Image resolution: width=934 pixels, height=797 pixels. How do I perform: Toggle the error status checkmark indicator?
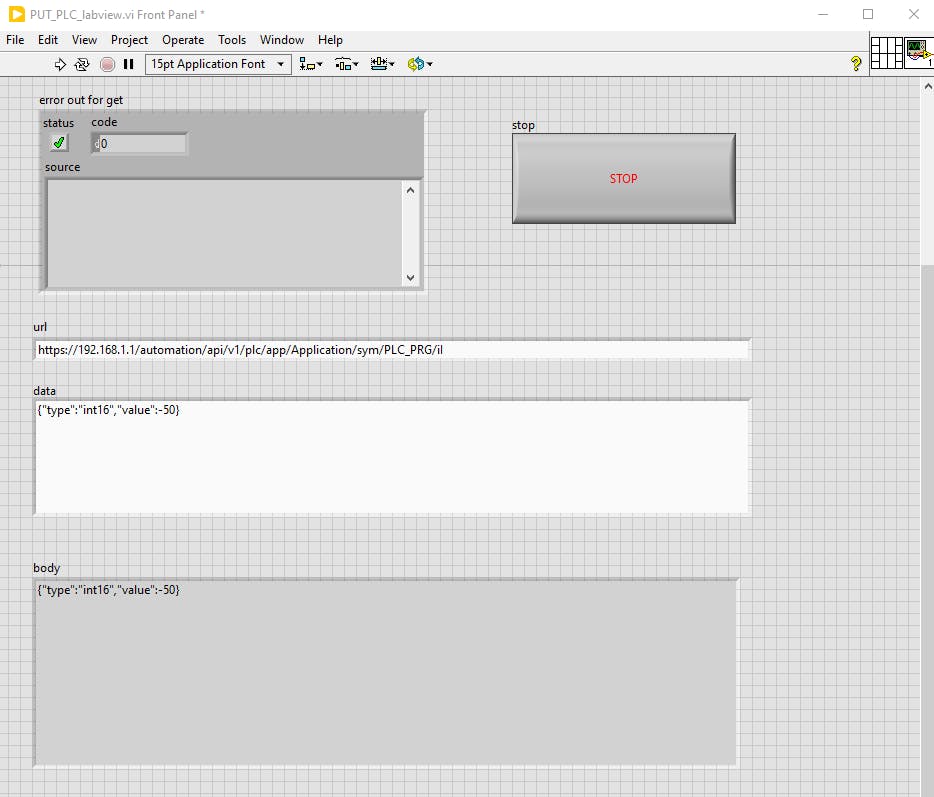[x=59, y=143]
